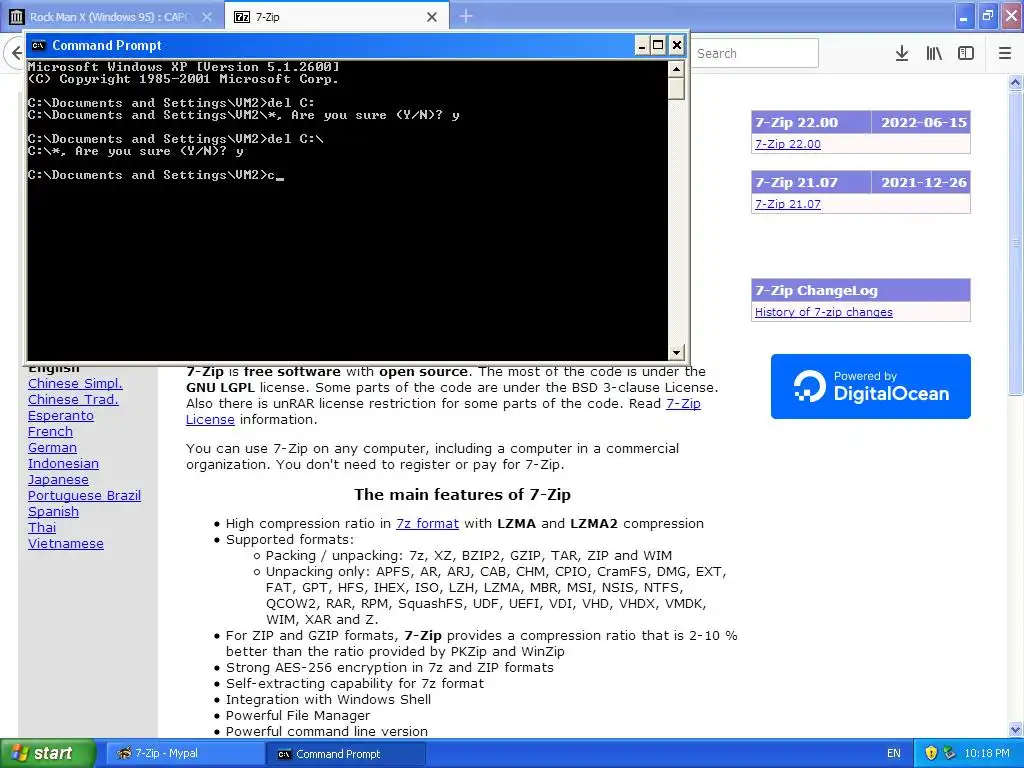Image resolution: width=1024 pixels, height=768 pixels.
Task: Select Portuguese Brazil language link
Action: (84, 496)
